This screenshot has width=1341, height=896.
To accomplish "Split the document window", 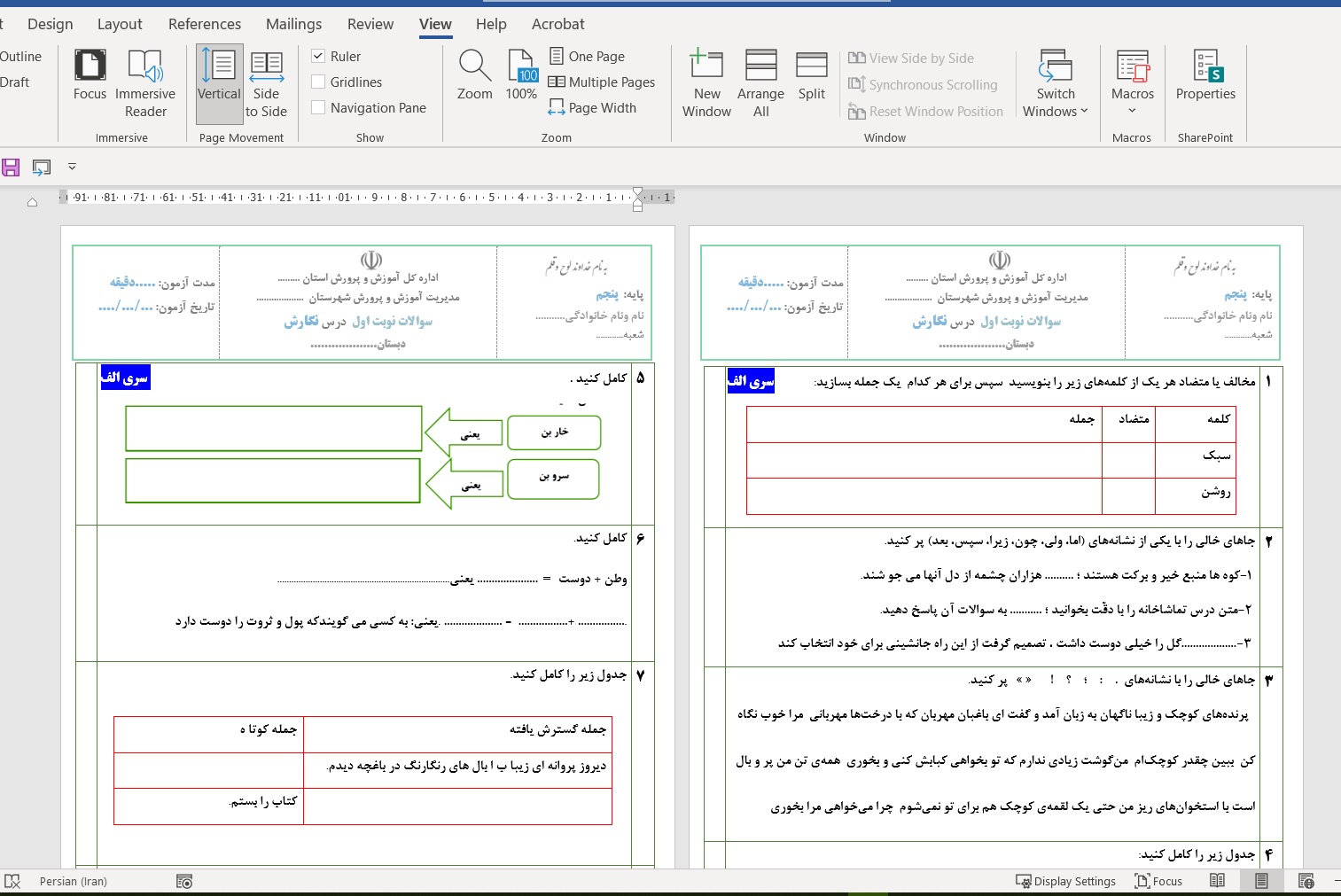I will click(811, 80).
